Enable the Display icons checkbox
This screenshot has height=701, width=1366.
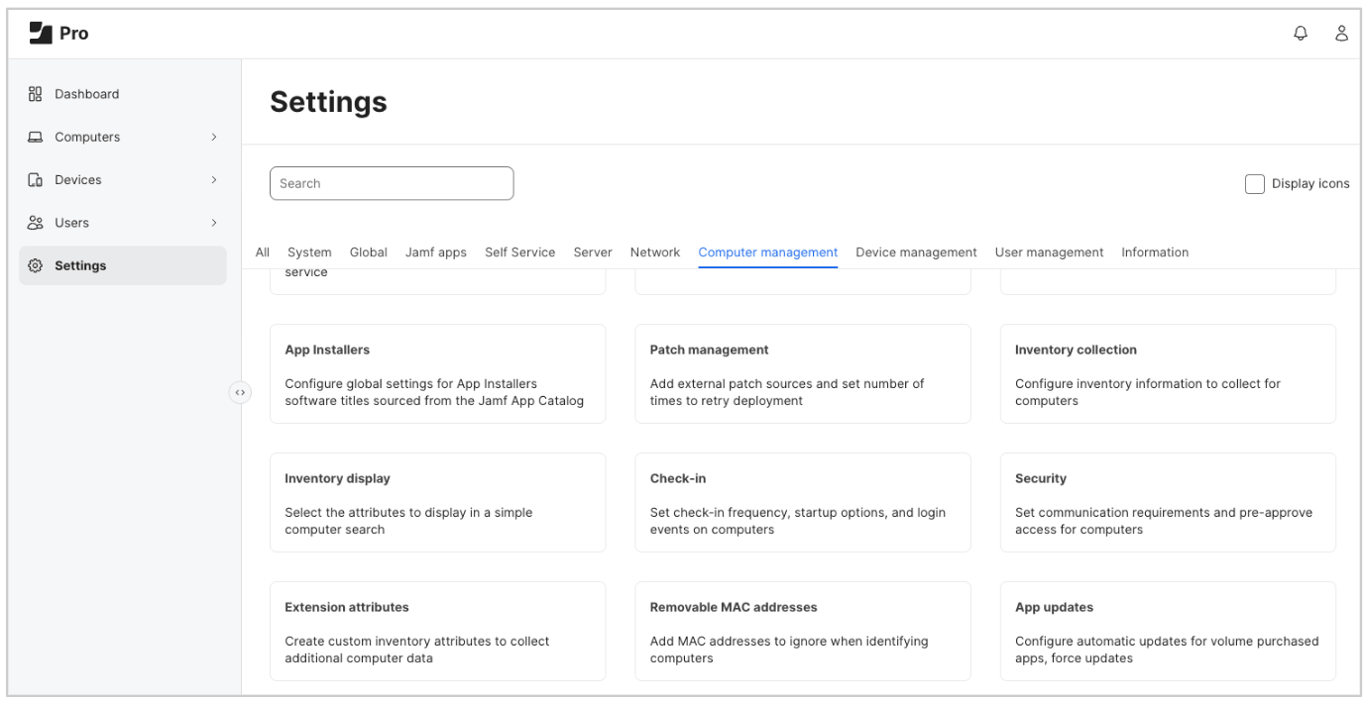[1254, 184]
